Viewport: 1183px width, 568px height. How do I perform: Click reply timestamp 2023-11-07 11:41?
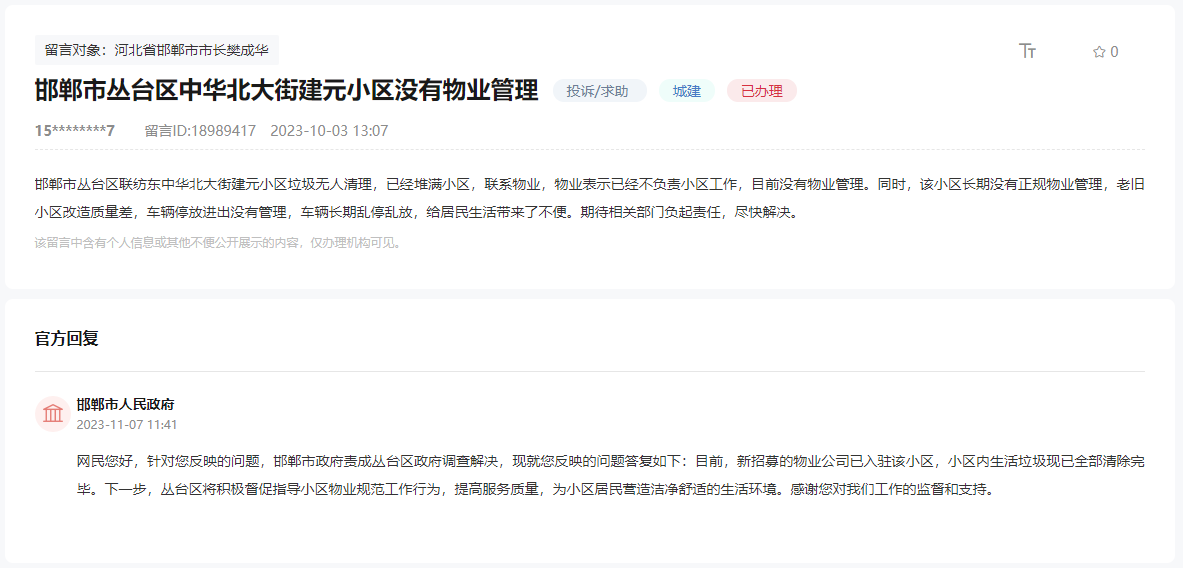click(127, 425)
